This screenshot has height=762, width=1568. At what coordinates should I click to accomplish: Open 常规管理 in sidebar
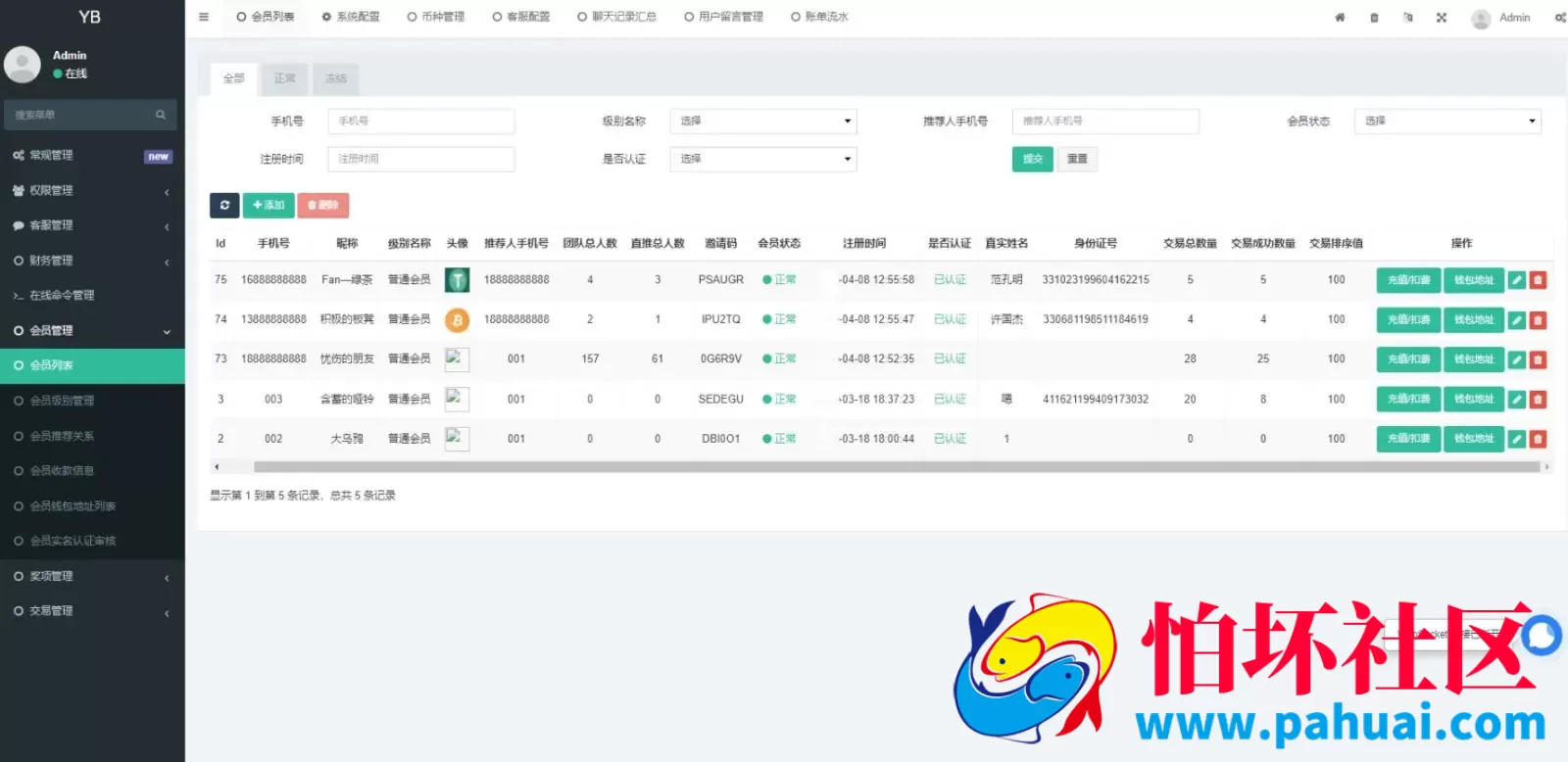[x=92, y=156]
